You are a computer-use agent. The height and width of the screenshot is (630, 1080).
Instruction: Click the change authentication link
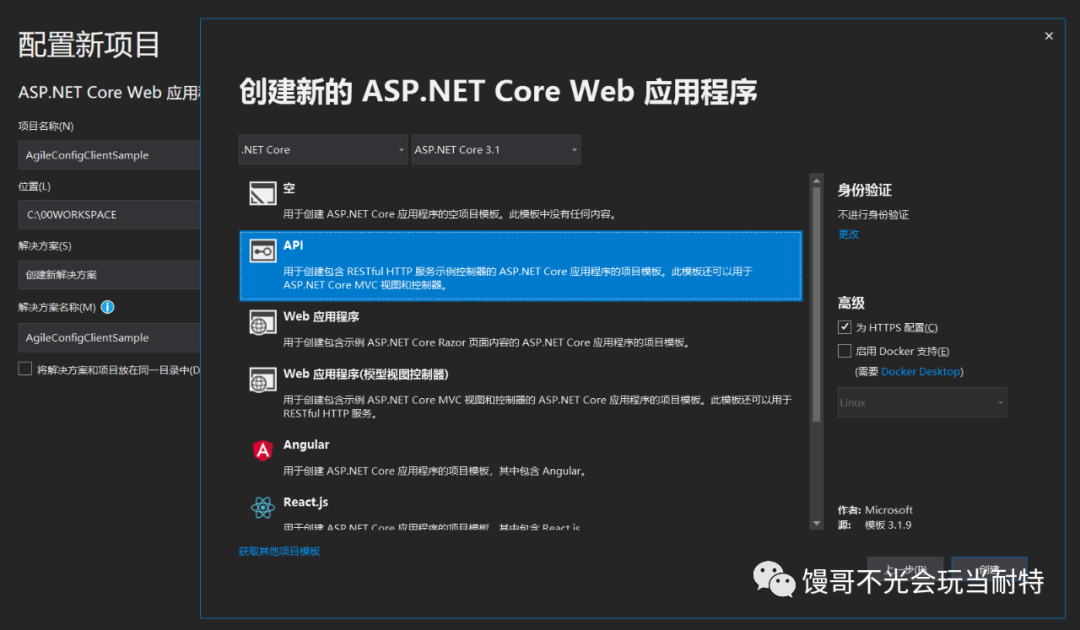click(848, 234)
